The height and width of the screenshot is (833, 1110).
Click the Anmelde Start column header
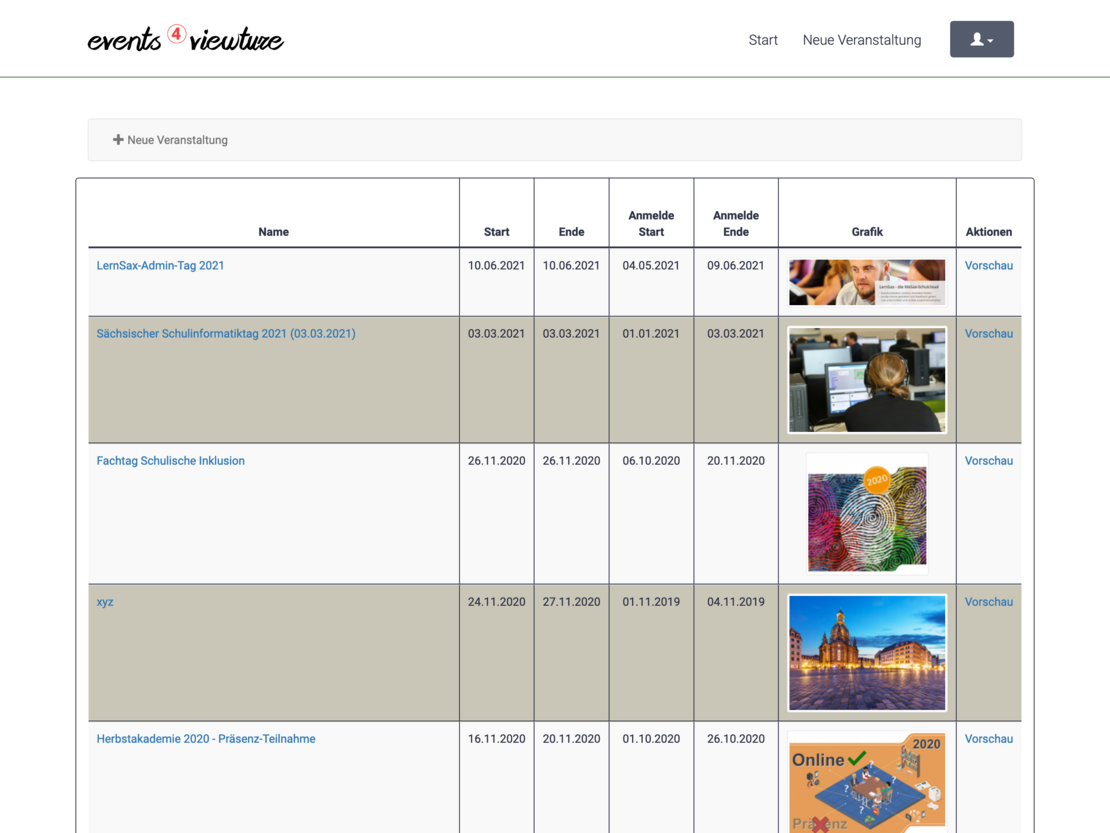click(x=651, y=224)
